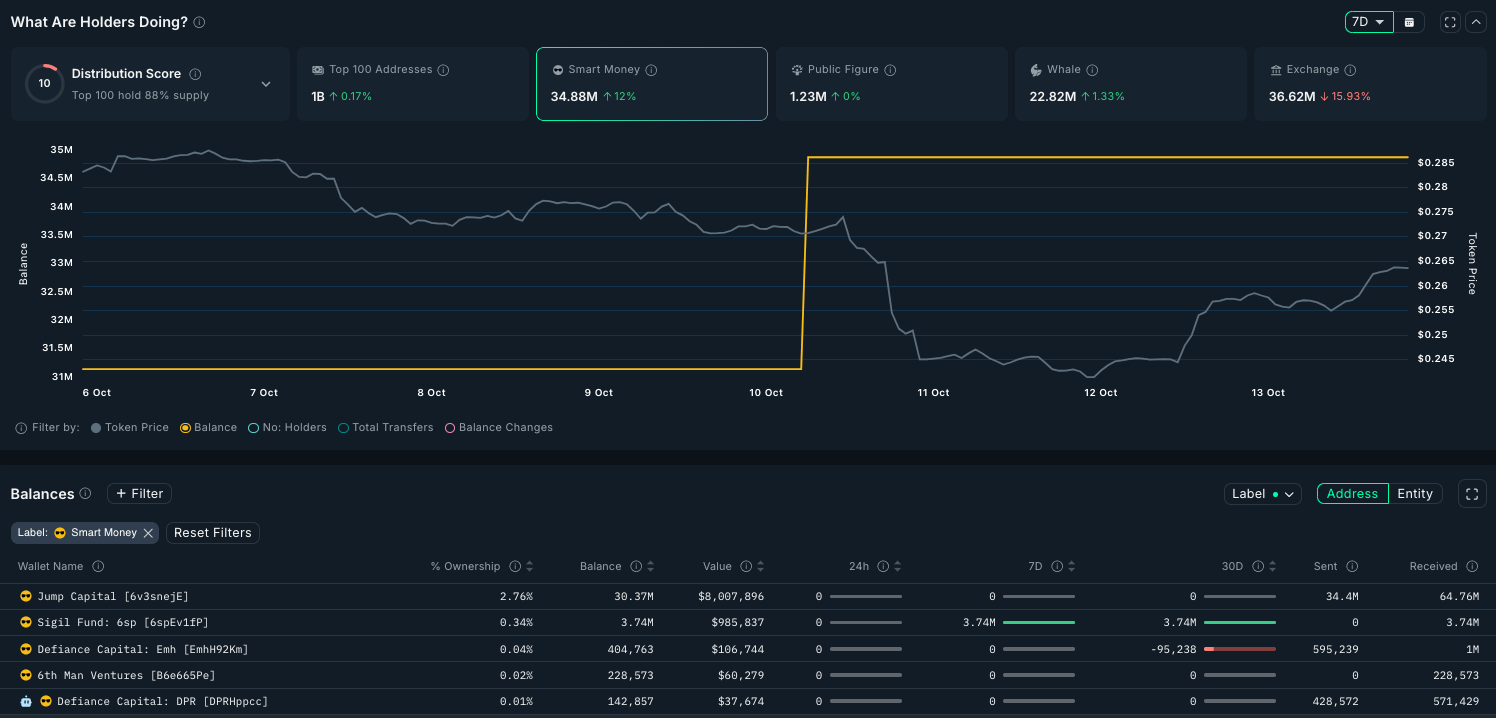Open the calendar date picker icon

[1409, 22]
